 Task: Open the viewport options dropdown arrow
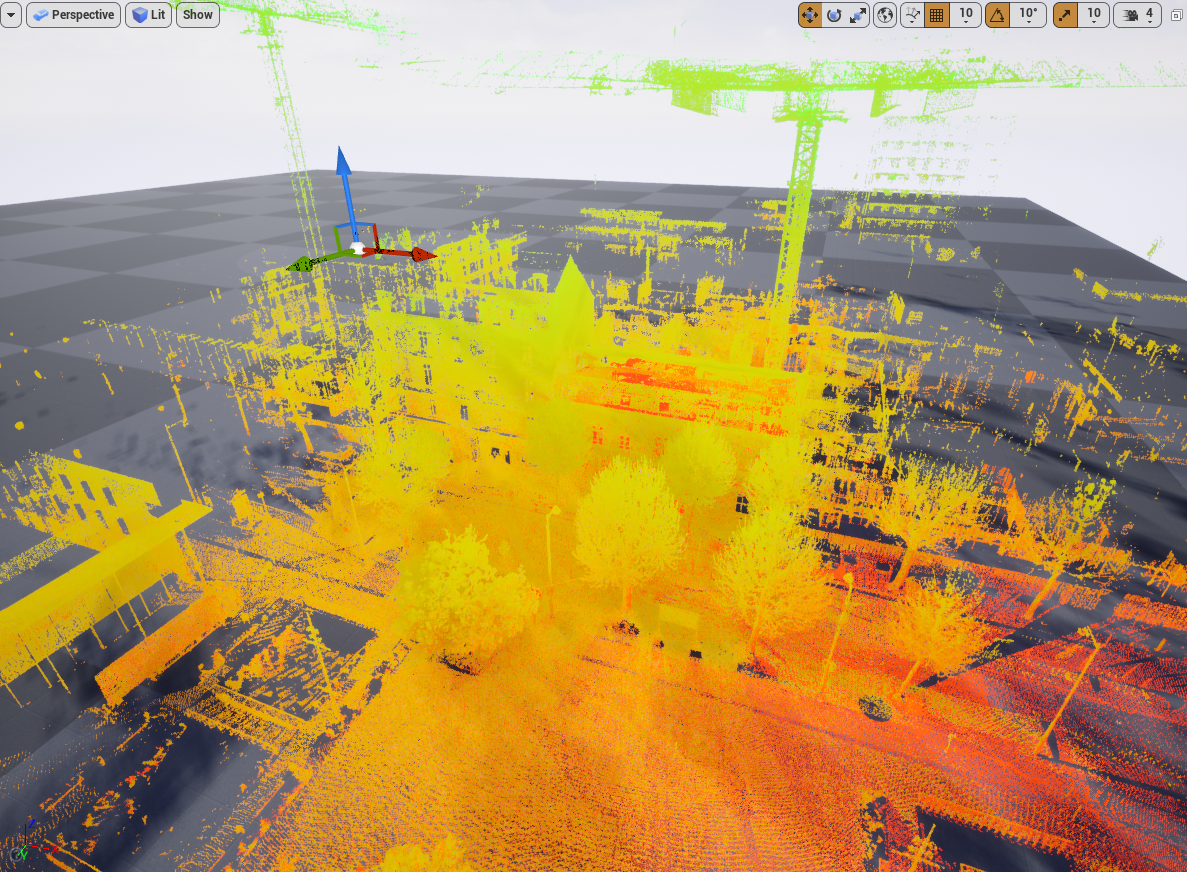pyautogui.click(x=11, y=14)
